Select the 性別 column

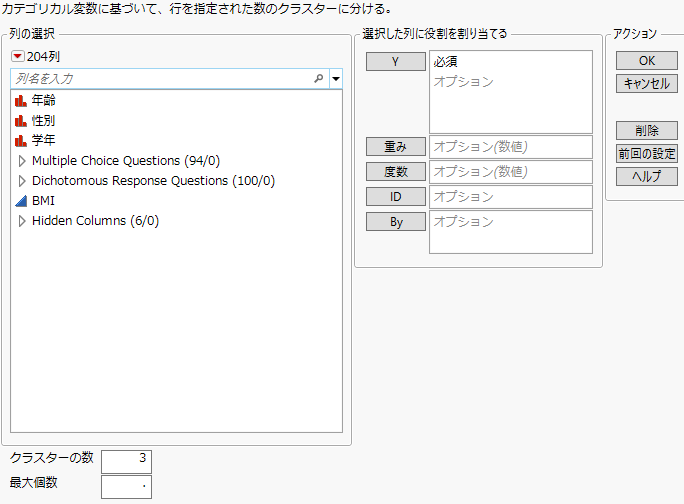coord(43,121)
